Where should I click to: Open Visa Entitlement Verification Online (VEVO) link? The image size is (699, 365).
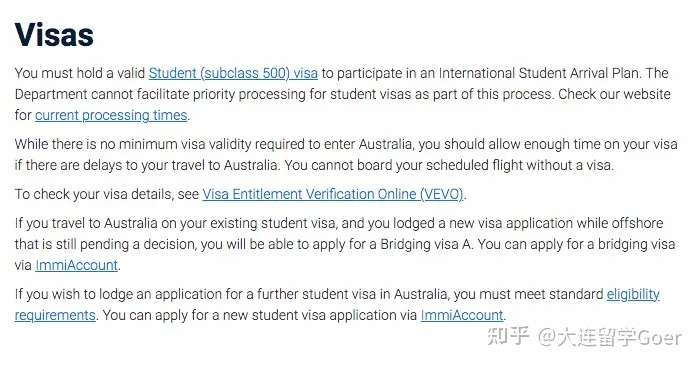333,194
